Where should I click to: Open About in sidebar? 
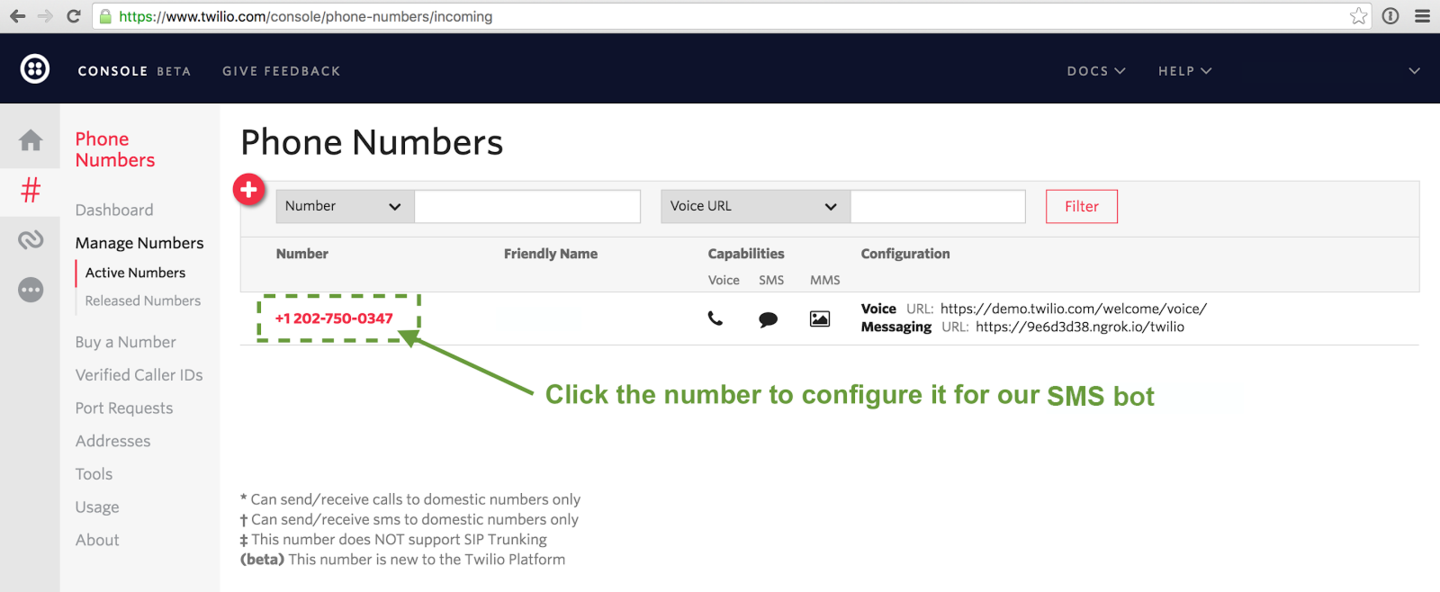97,540
